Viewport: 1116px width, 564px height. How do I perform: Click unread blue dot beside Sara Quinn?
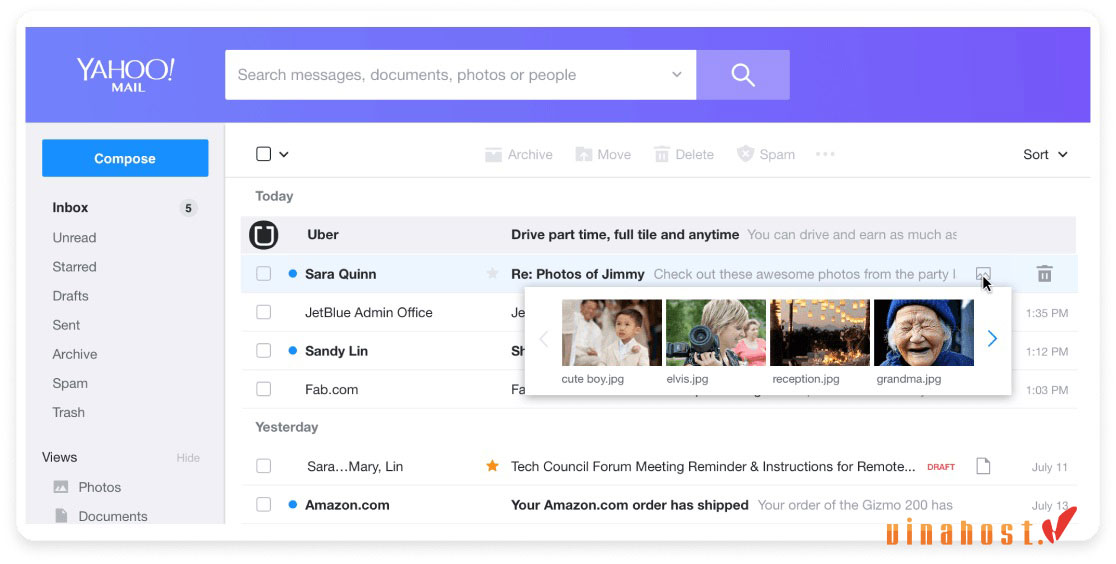[x=293, y=273]
